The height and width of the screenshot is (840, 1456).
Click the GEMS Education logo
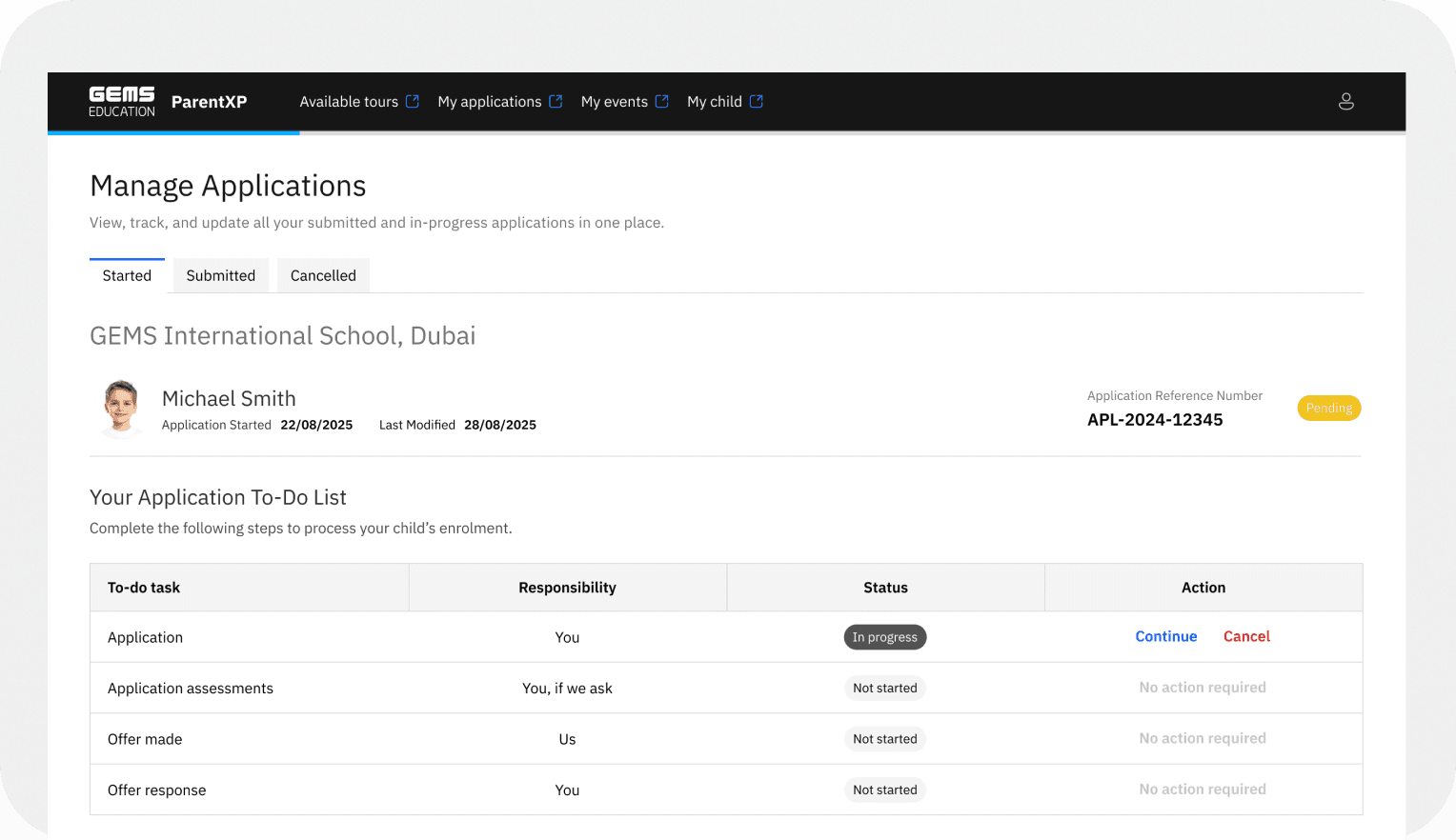coord(121,101)
